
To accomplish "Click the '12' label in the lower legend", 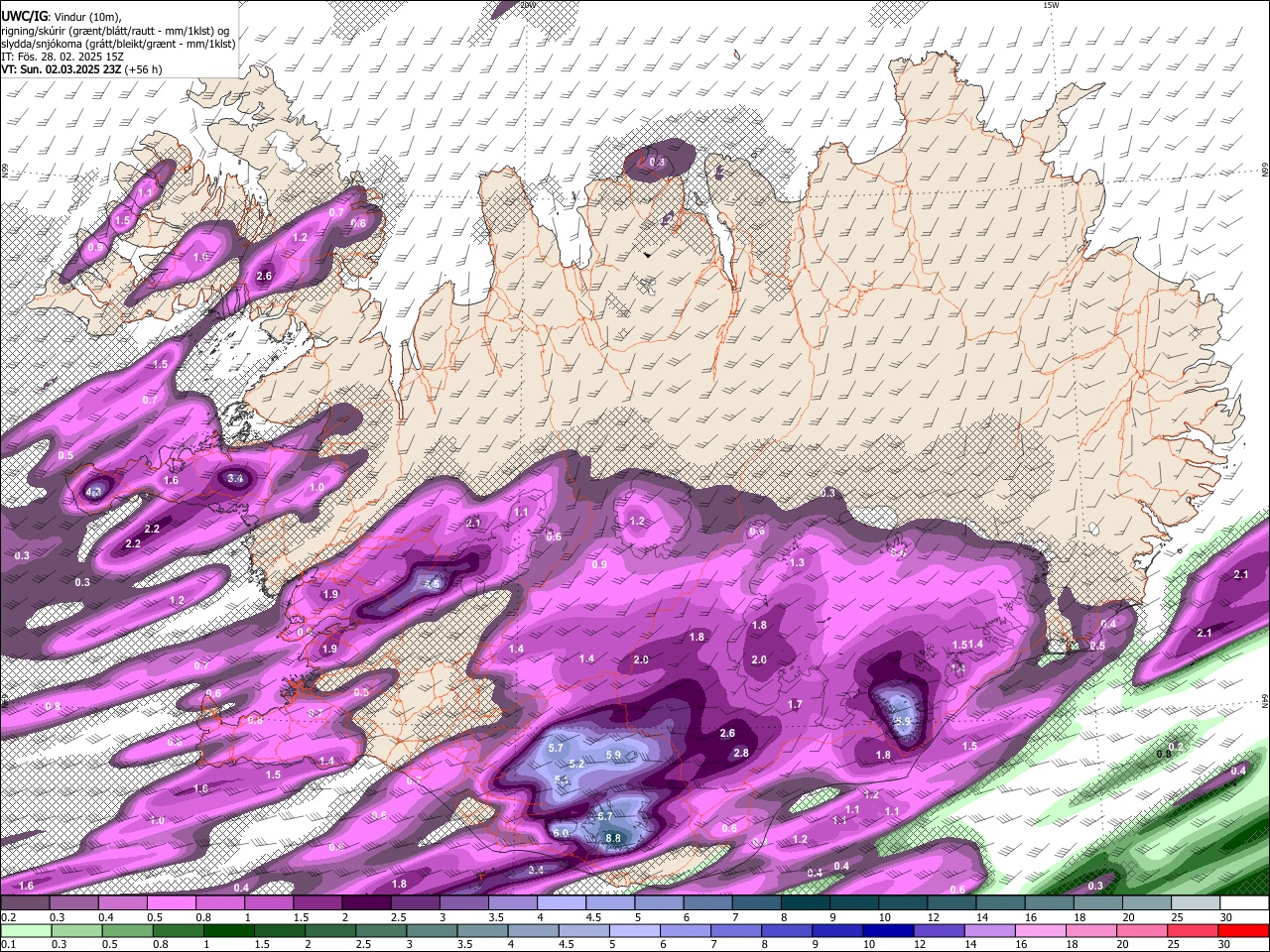I will pyautogui.click(x=921, y=945).
